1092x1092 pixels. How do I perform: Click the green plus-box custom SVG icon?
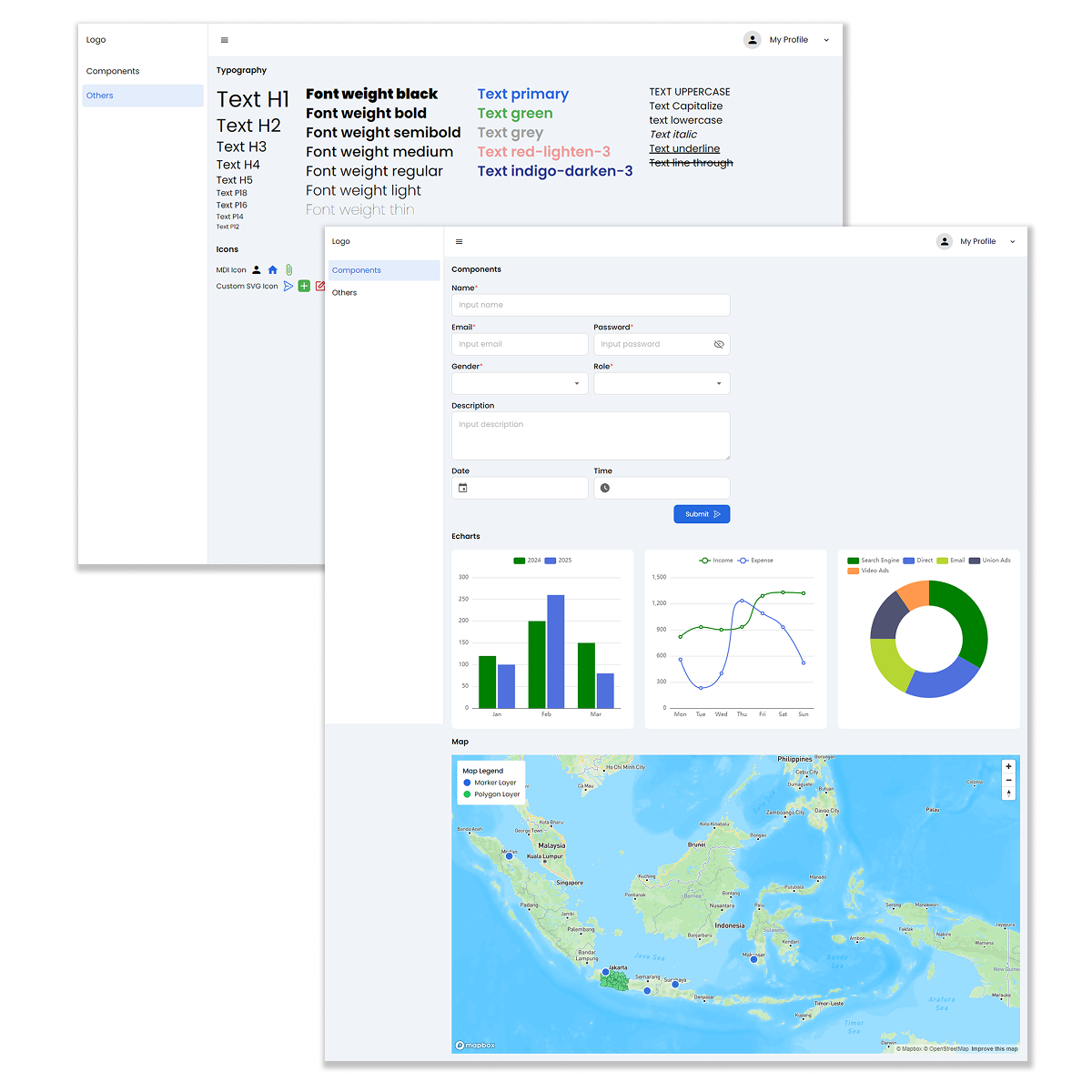coord(304,287)
